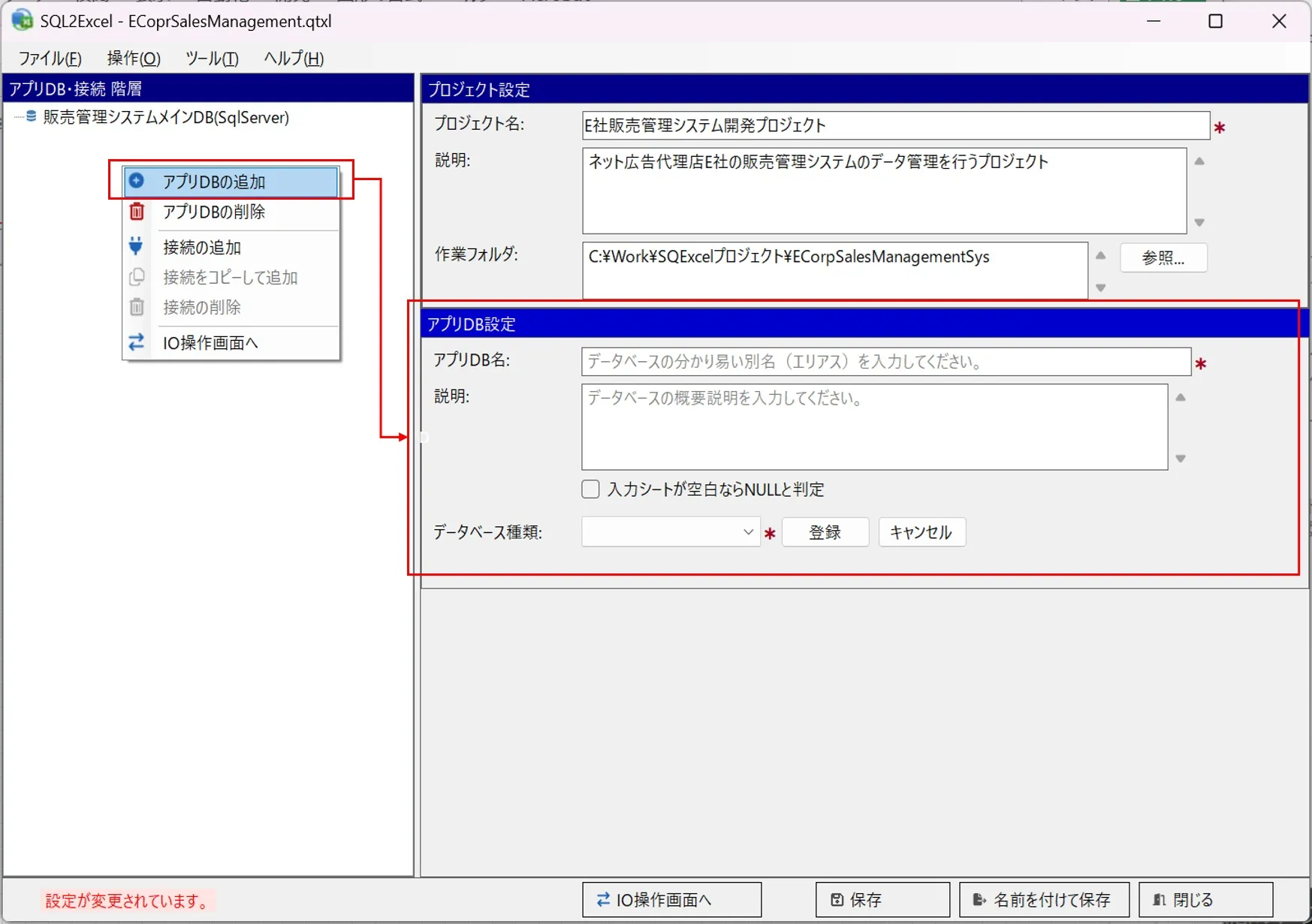
Task: Open the ツール(T) menu
Action: pyautogui.click(x=212, y=58)
